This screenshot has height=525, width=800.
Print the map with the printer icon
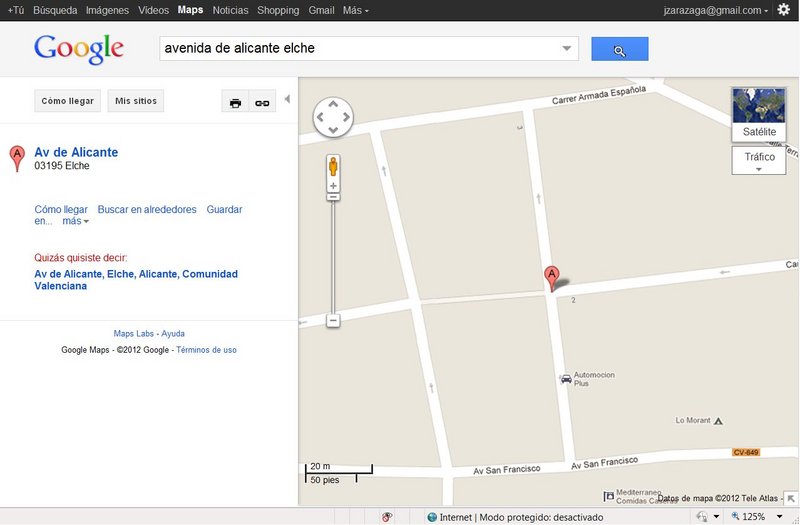pyautogui.click(x=235, y=102)
